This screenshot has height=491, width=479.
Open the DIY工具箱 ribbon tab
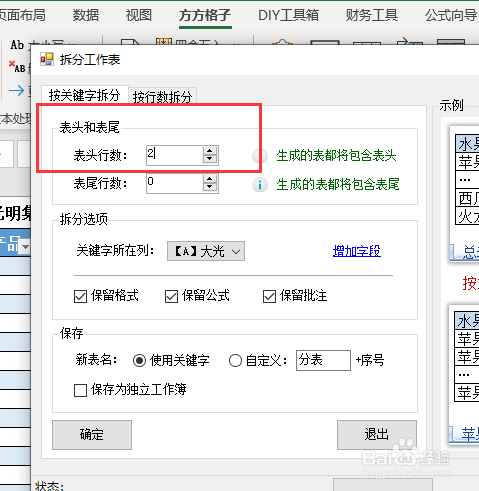pos(288,15)
